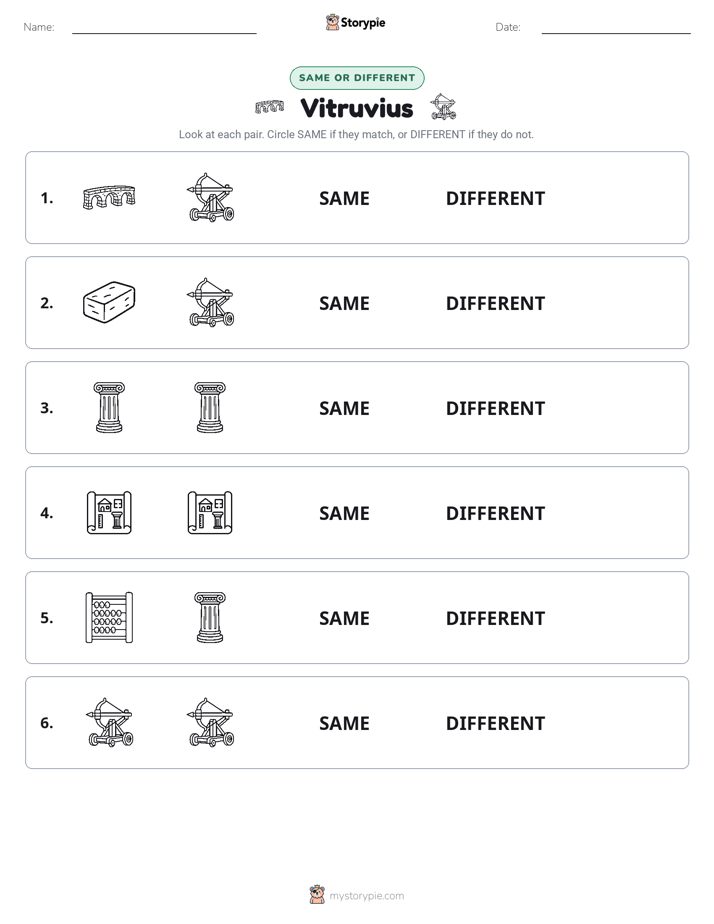
Task: Click the left column icon in row 3
Action: [109, 407]
